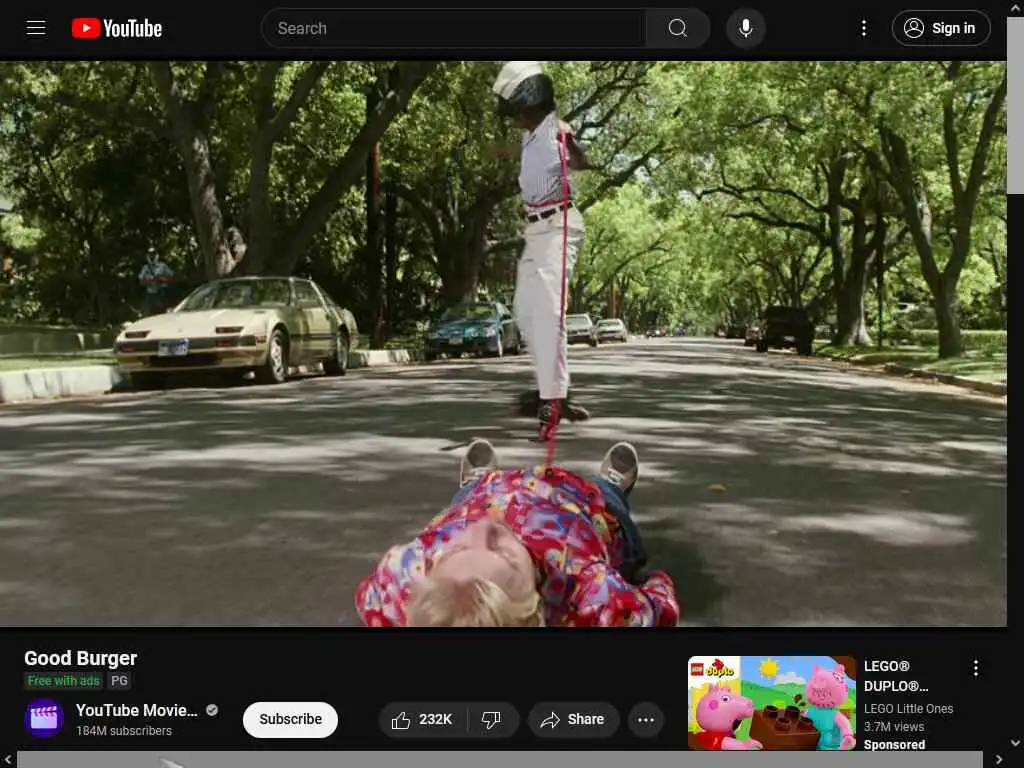Open the YouTube Movie... channel name link
The width and height of the screenshot is (1024, 768).
point(136,710)
